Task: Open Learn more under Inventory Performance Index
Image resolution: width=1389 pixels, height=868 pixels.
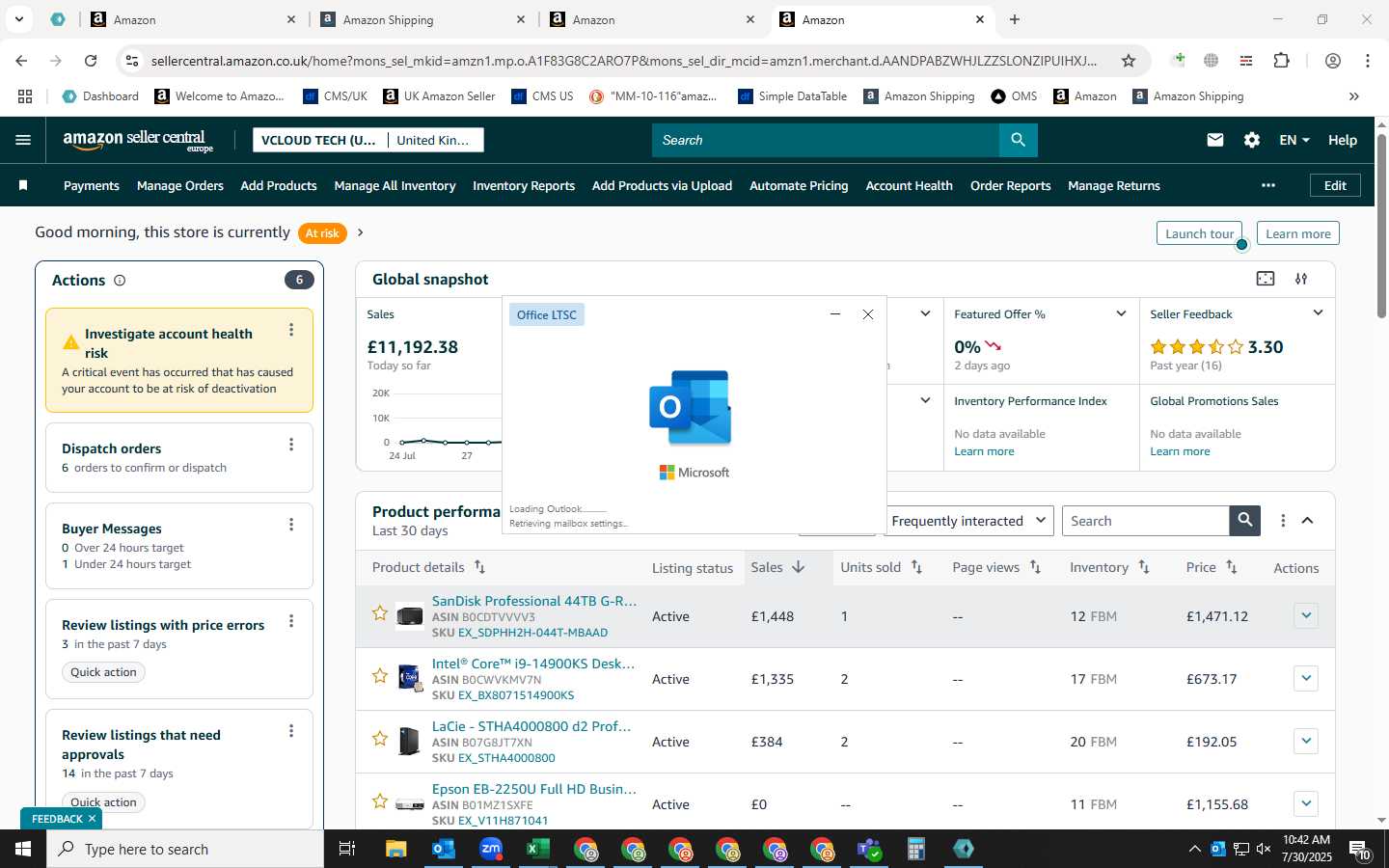Action: click(984, 451)
